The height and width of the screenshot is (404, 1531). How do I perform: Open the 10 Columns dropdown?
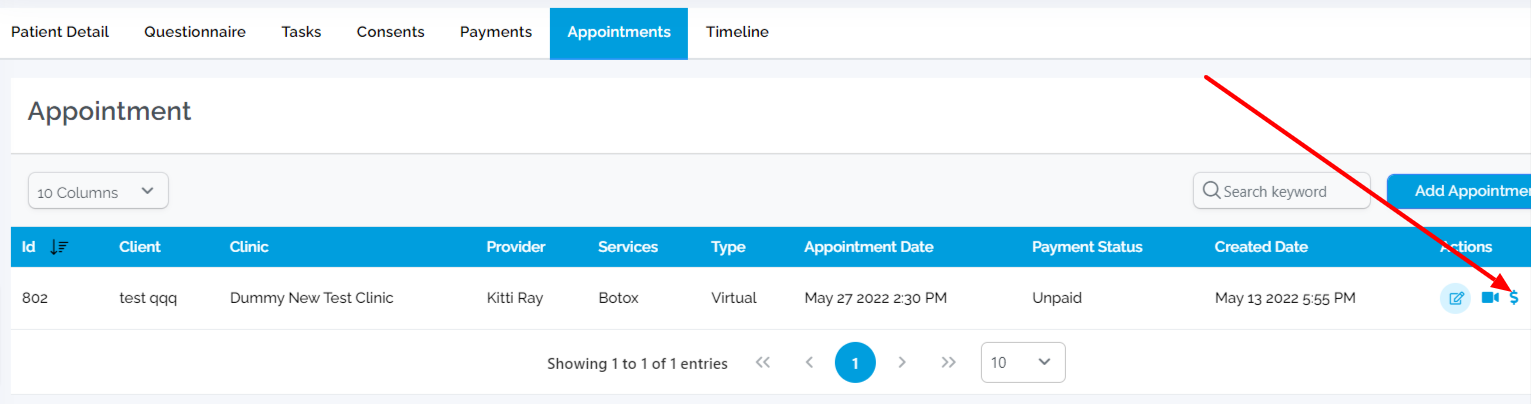[98, 191]
